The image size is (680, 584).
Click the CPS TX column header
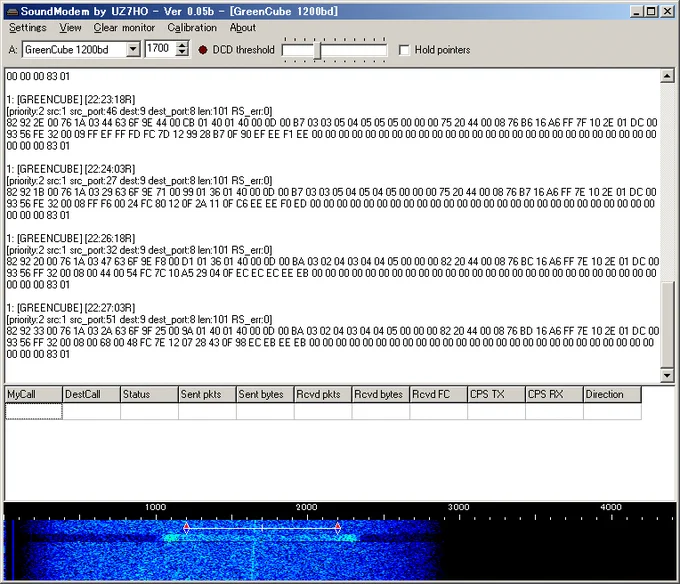[x=496, y=395]
